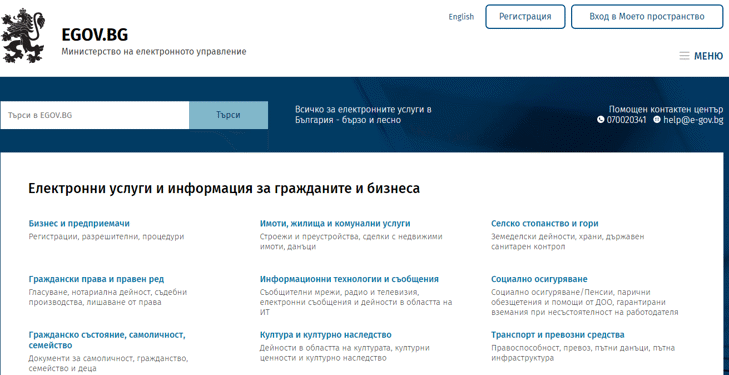Click the phone icon beside 070020341
729x375 pixels.
[x=601, y=120]
